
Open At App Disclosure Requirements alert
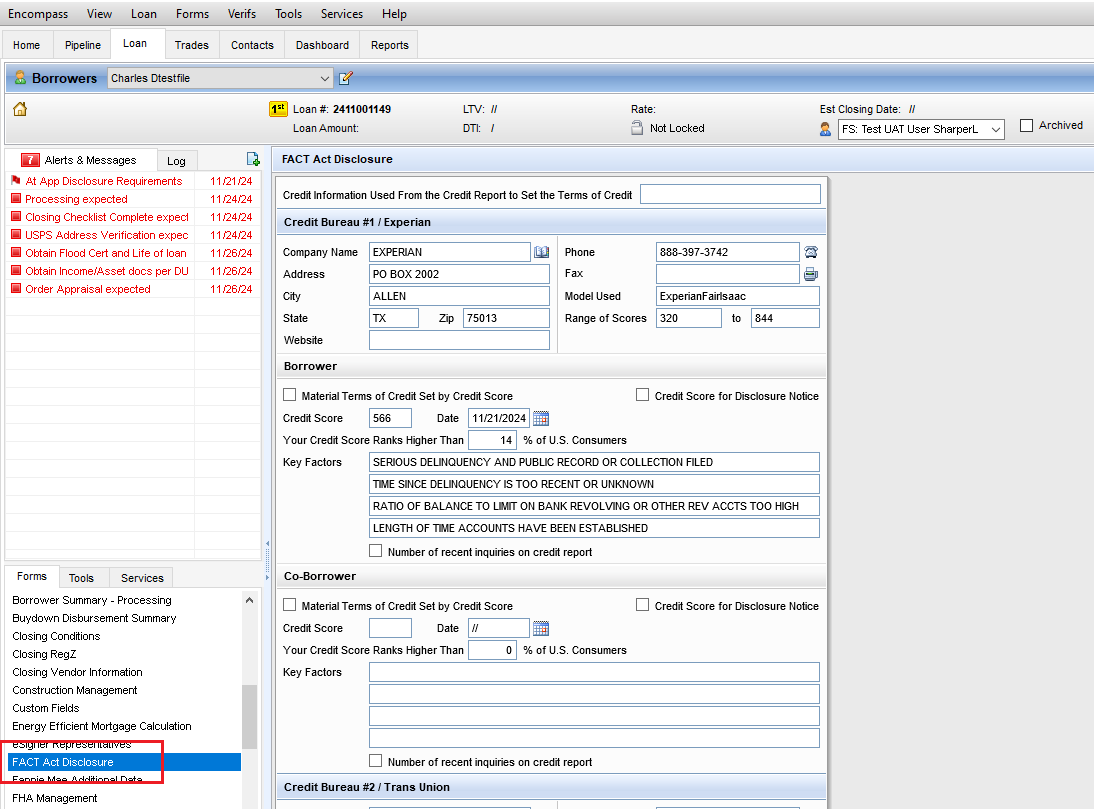pyautogui.click(x=133, y=181)
